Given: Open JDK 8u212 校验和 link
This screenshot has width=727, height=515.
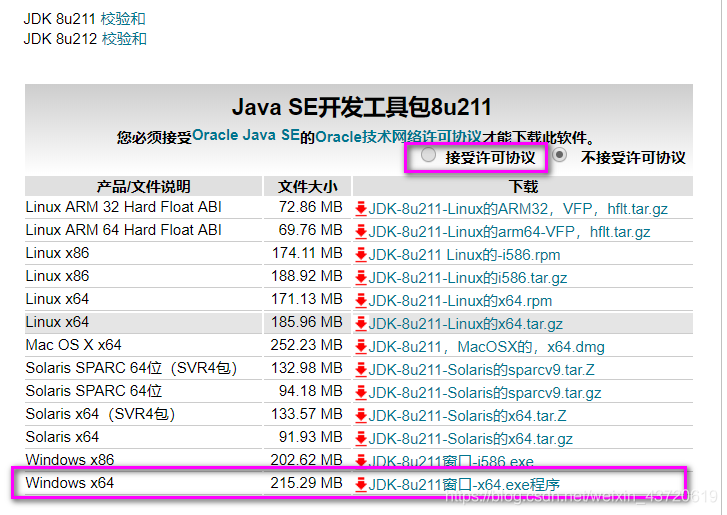Looking at the screenshot, I should point(124,39).
